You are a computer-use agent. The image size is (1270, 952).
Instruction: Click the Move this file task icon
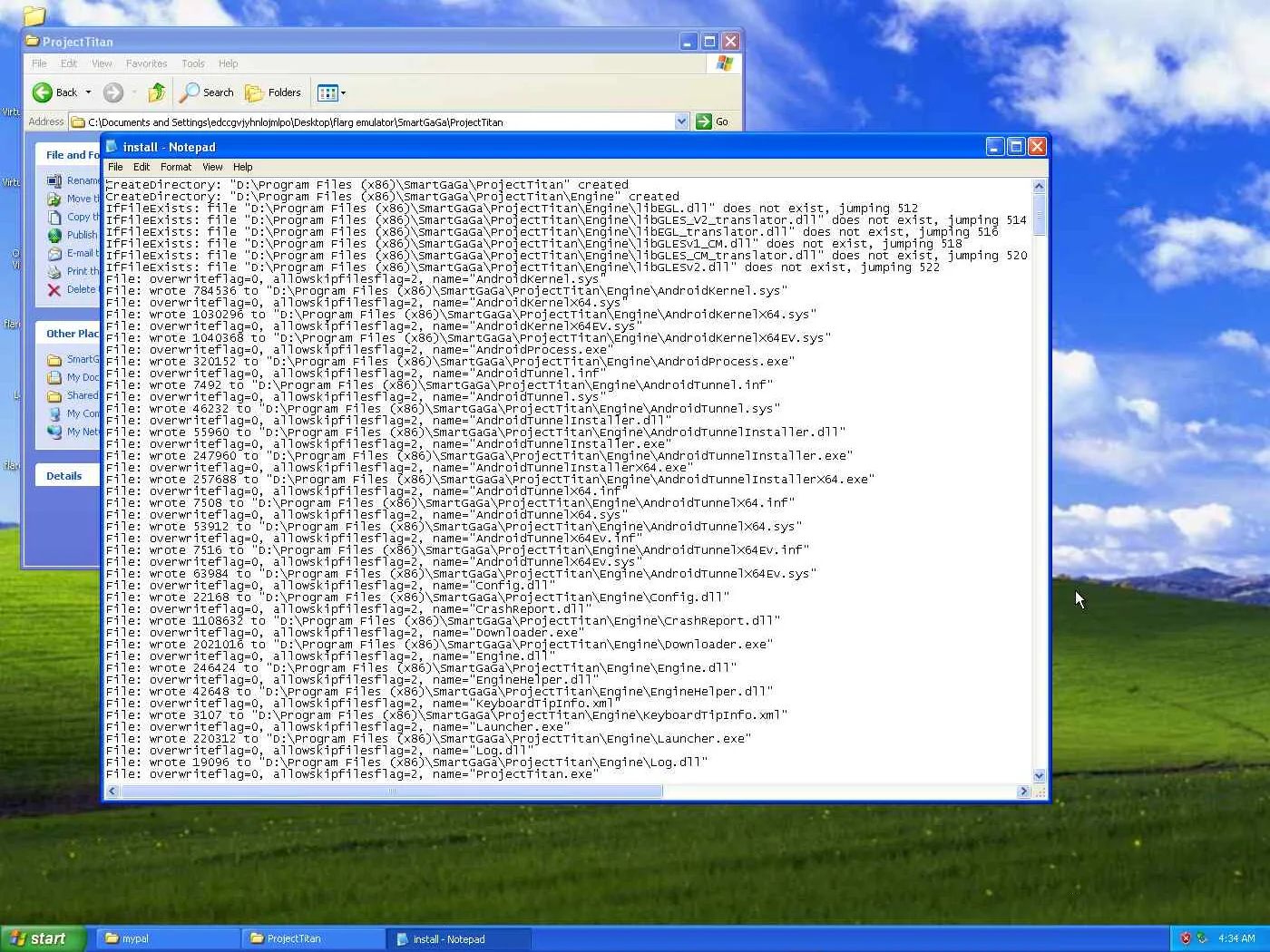click(54, 199)
